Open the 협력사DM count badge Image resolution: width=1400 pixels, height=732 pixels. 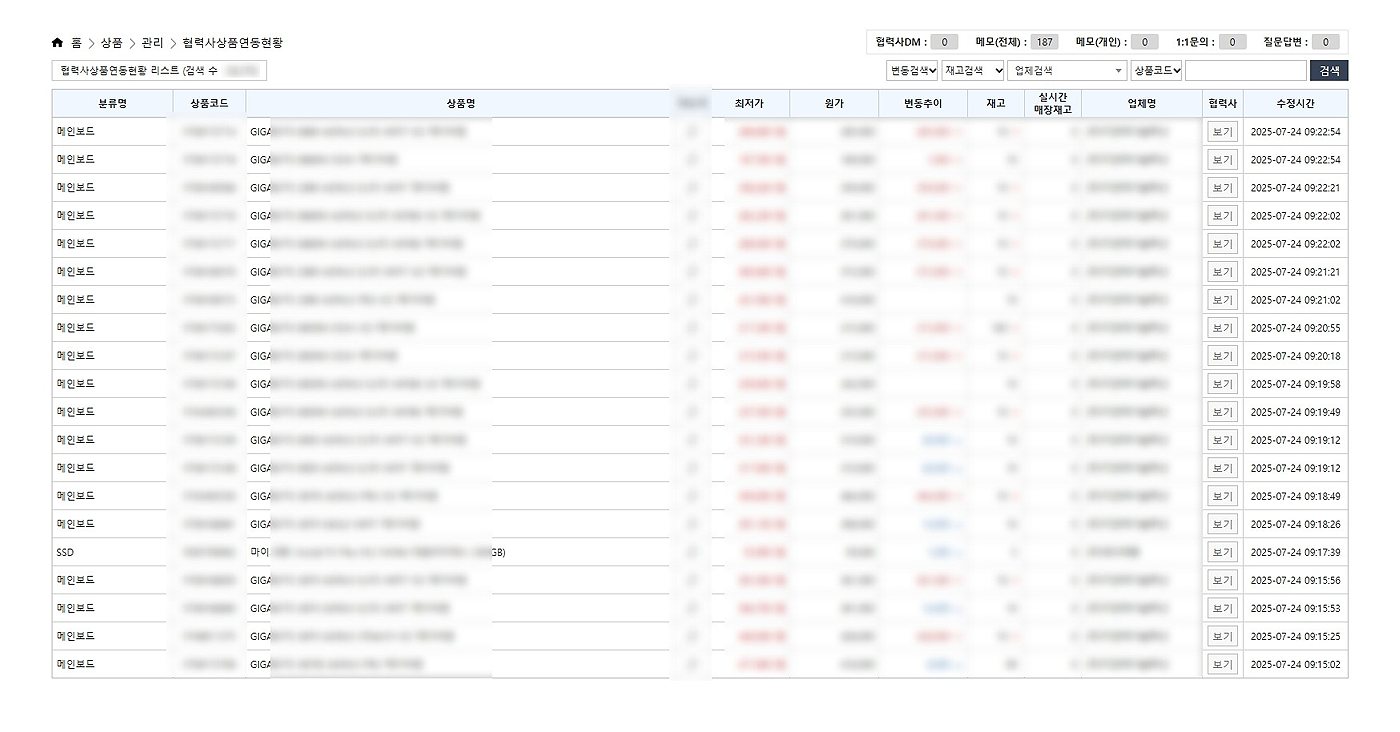pyautogui.click(x=943, y=42)
